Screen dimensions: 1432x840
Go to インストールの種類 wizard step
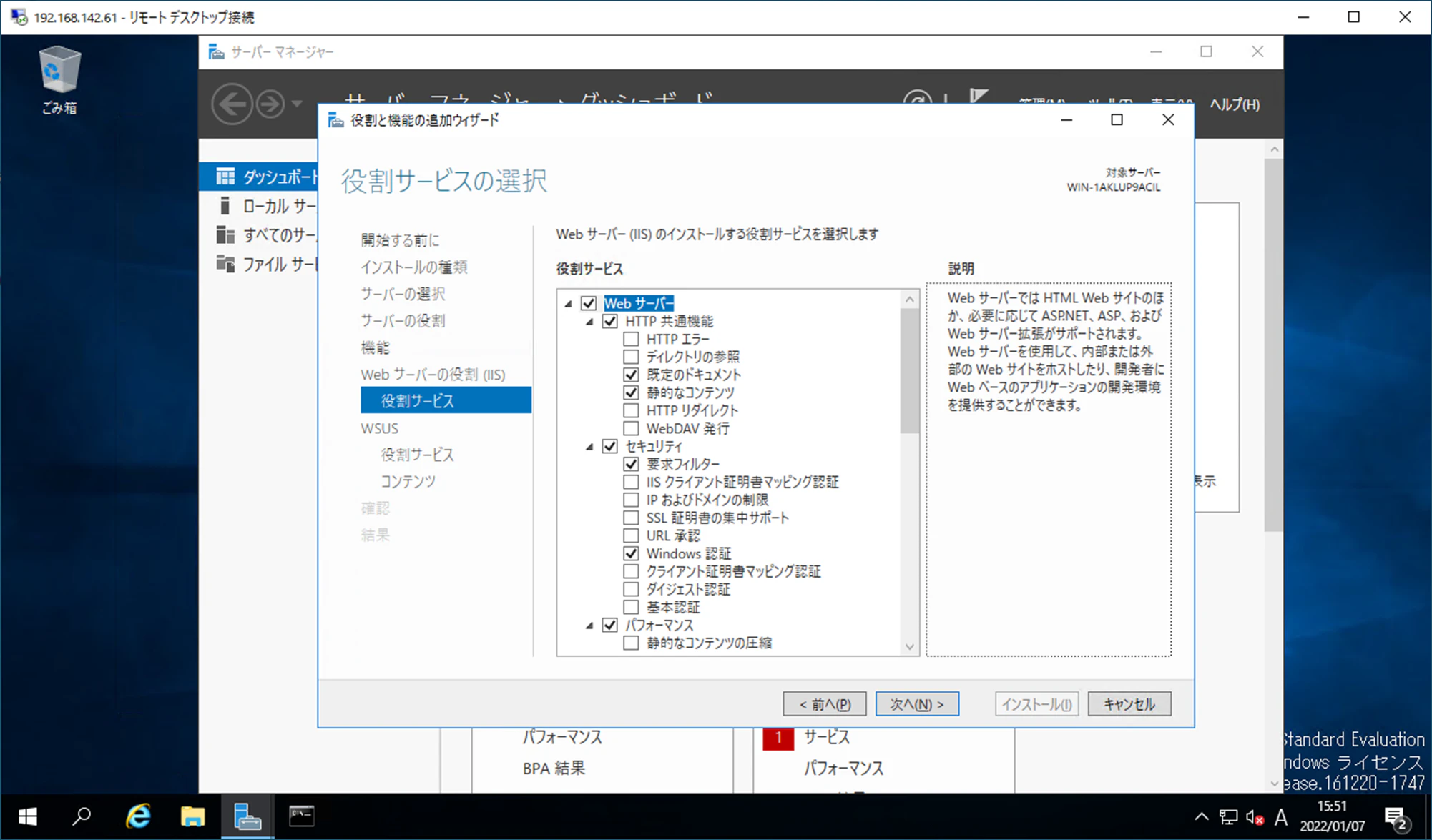414,267
